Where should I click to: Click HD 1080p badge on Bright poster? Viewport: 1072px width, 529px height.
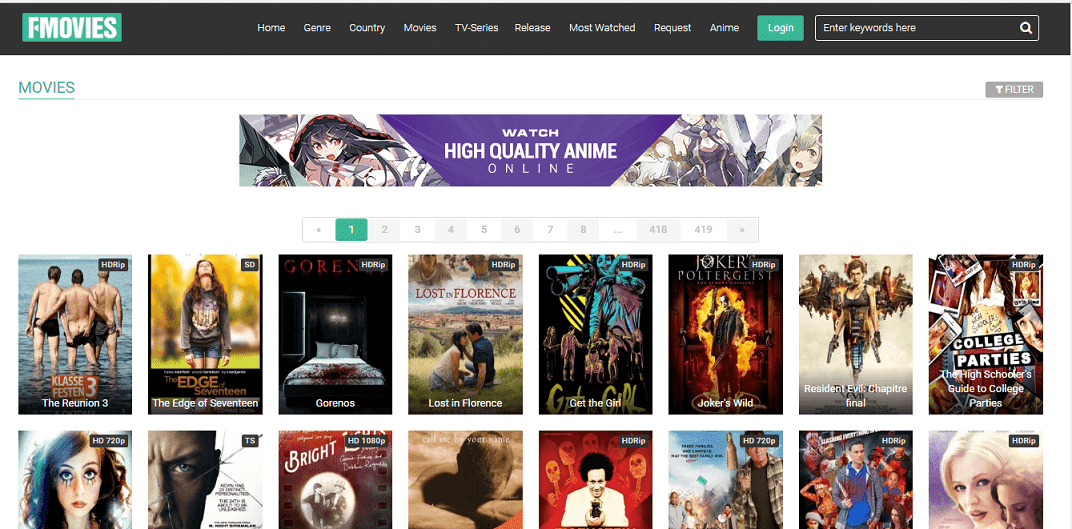[x=367, y=441]
